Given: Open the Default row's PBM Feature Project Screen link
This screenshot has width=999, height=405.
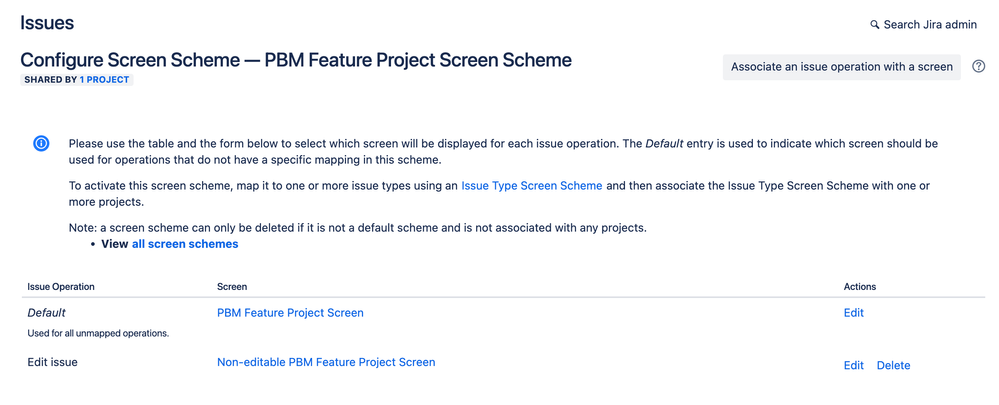Looking at the screenshot, I should pyautogui.click(x=290, y=313).
